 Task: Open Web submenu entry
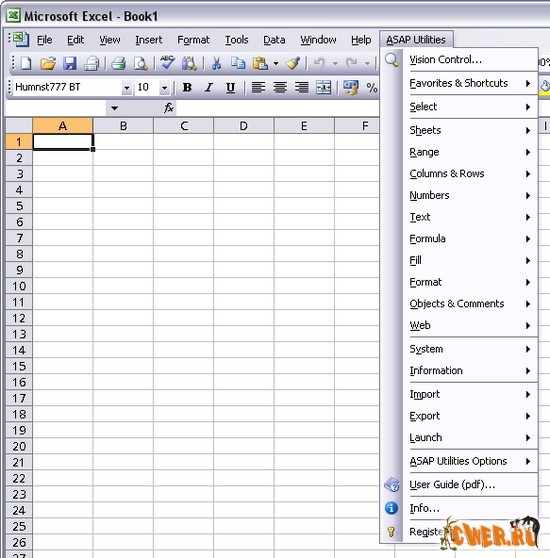tap(470, 325)
